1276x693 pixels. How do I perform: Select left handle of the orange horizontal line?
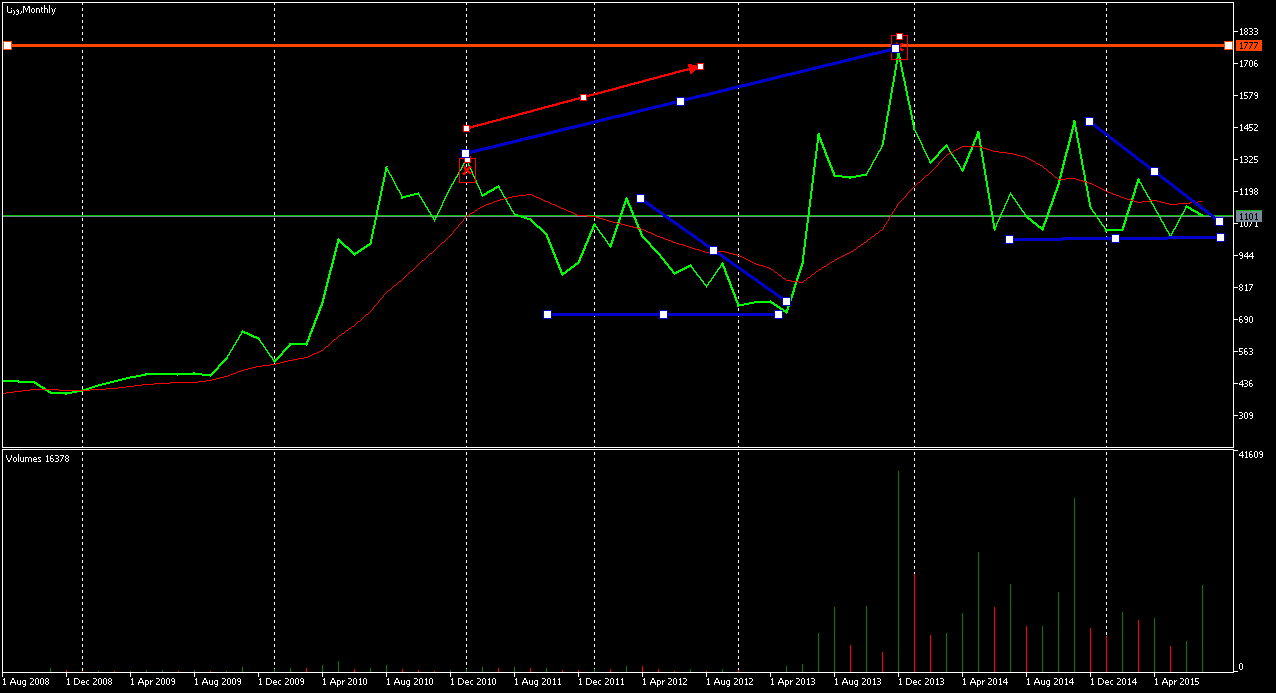pos(7,45)
